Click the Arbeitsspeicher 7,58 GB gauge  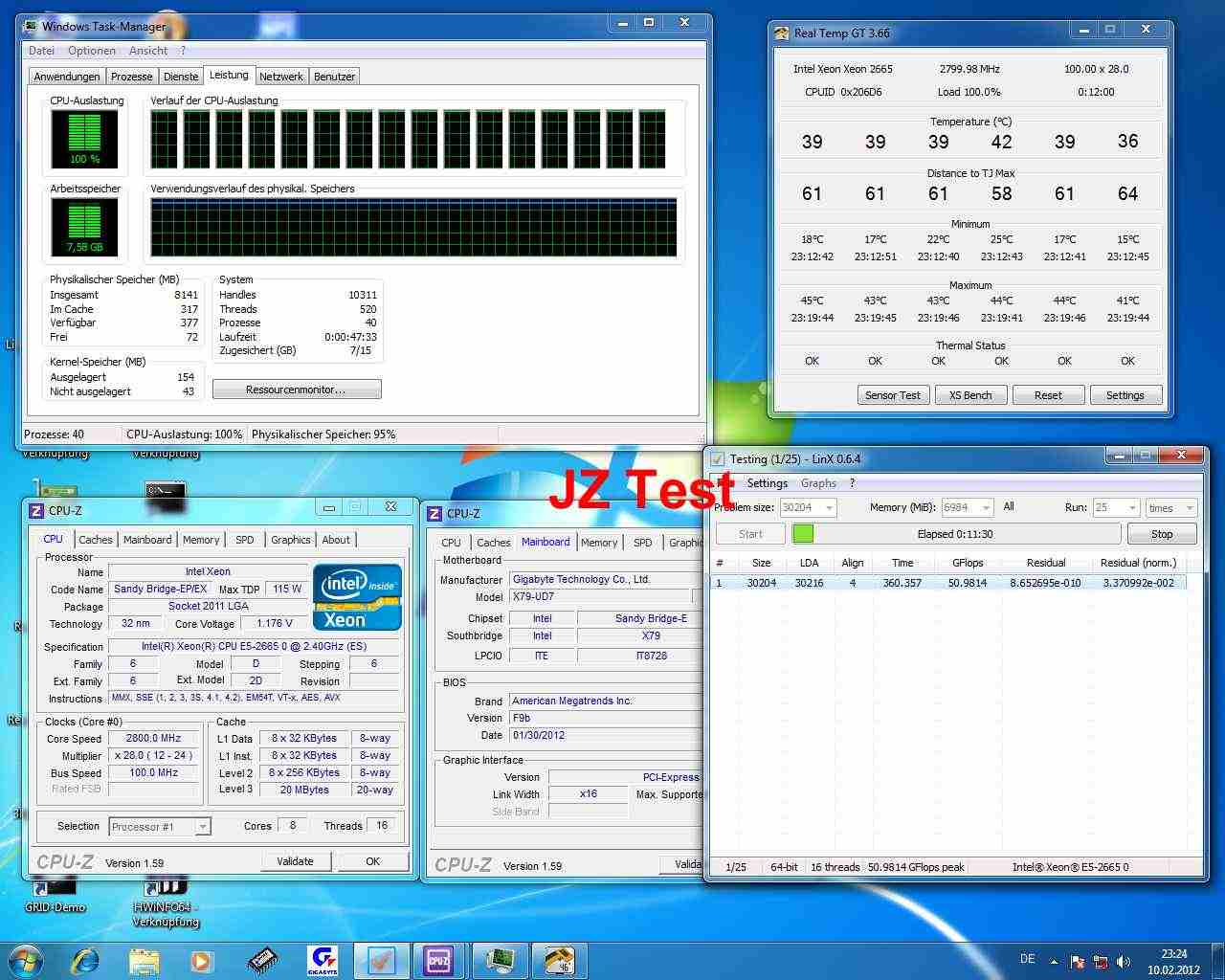coord(84,227)
